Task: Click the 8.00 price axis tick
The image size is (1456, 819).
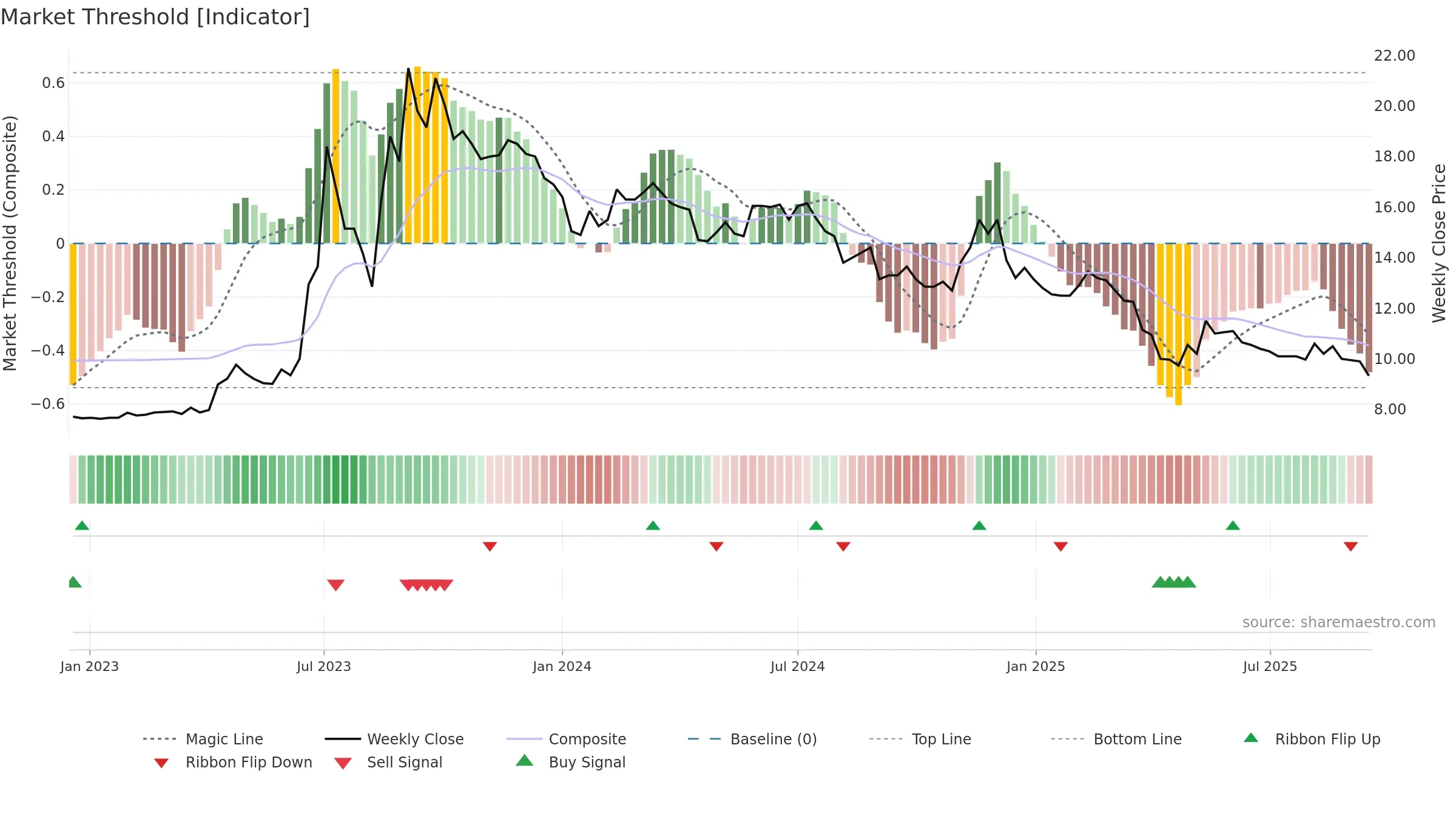Action: tap(1390, 409)
